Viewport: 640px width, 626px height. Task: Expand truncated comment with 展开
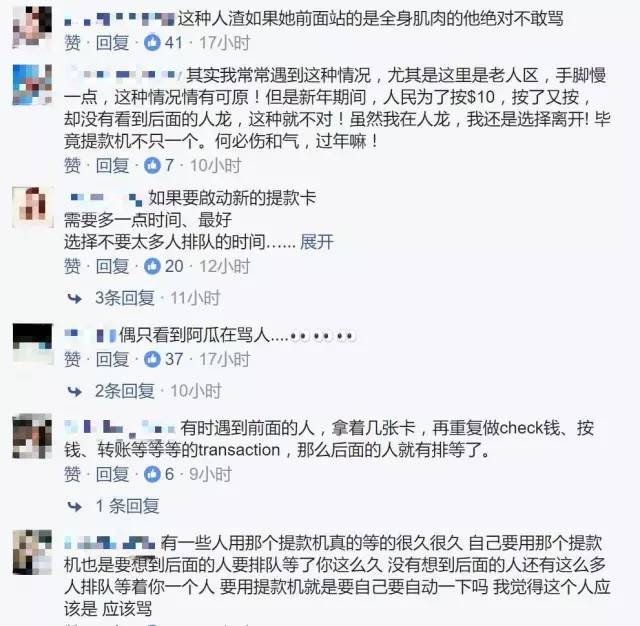coord(317,242)
